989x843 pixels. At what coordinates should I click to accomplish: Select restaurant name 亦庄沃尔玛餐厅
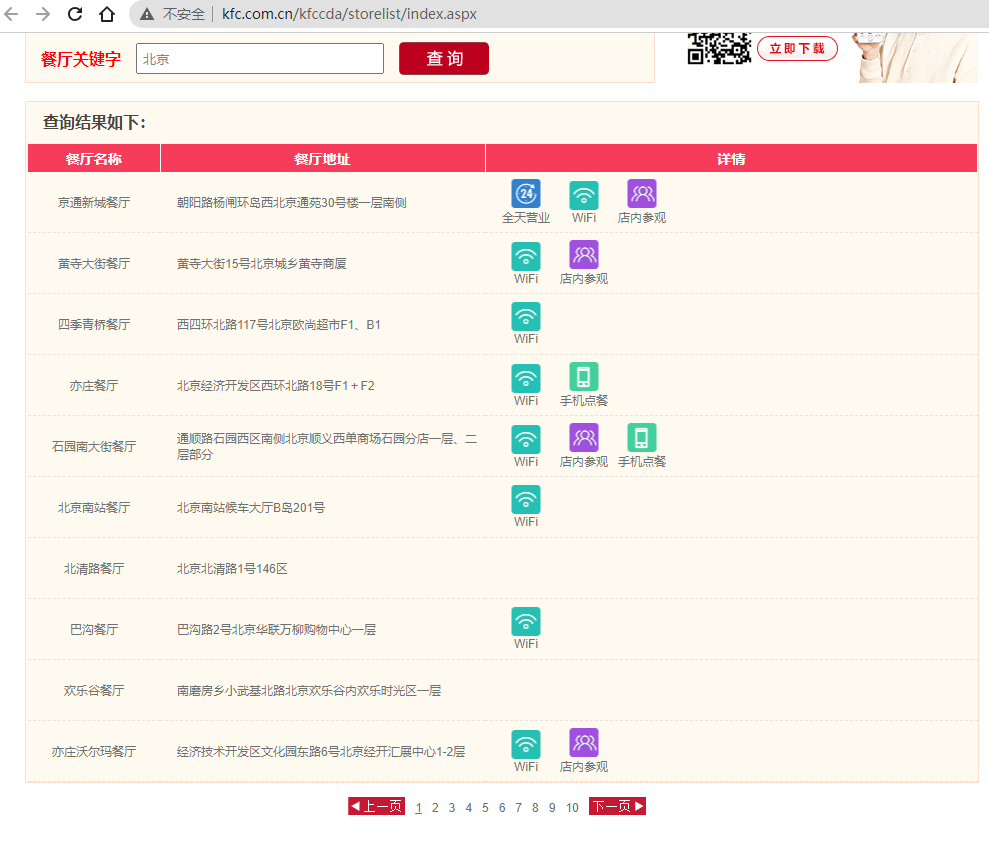coord(94,752)
